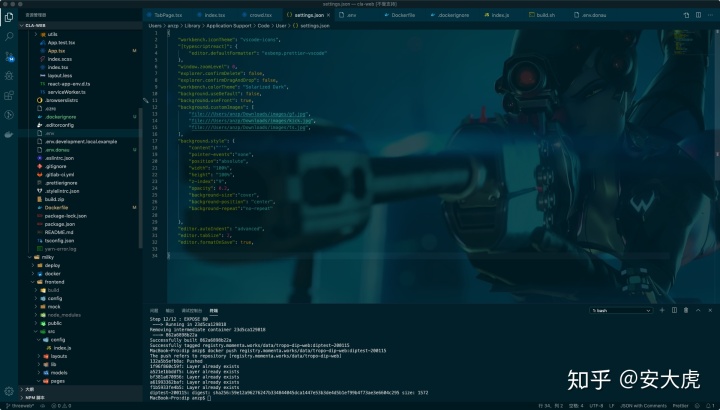This screenshot has width=720, height=410.
Task: Open package.json in the explorer
Action: (60, 224)
